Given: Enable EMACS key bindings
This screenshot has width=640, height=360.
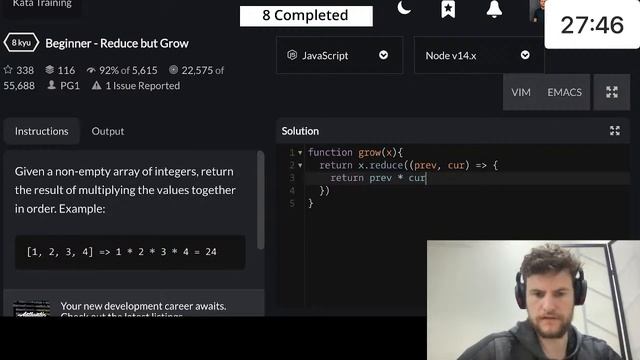Looking at the screenshot, I should pos(564,92).
